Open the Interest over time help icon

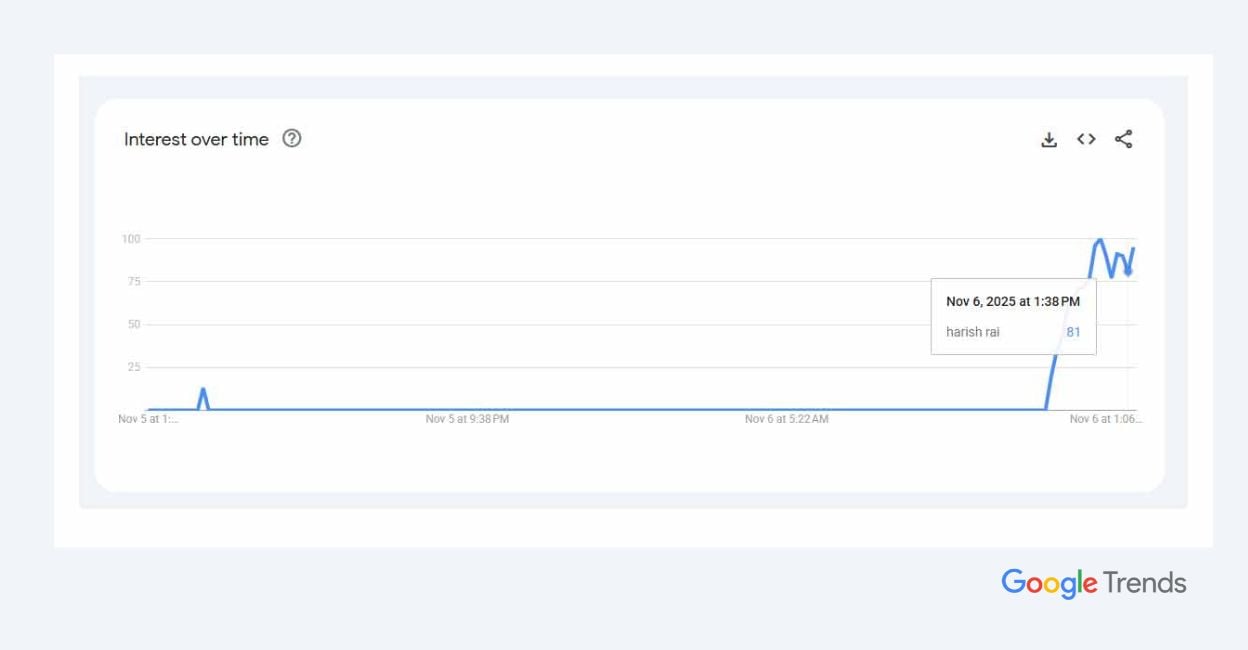(292, 139)
